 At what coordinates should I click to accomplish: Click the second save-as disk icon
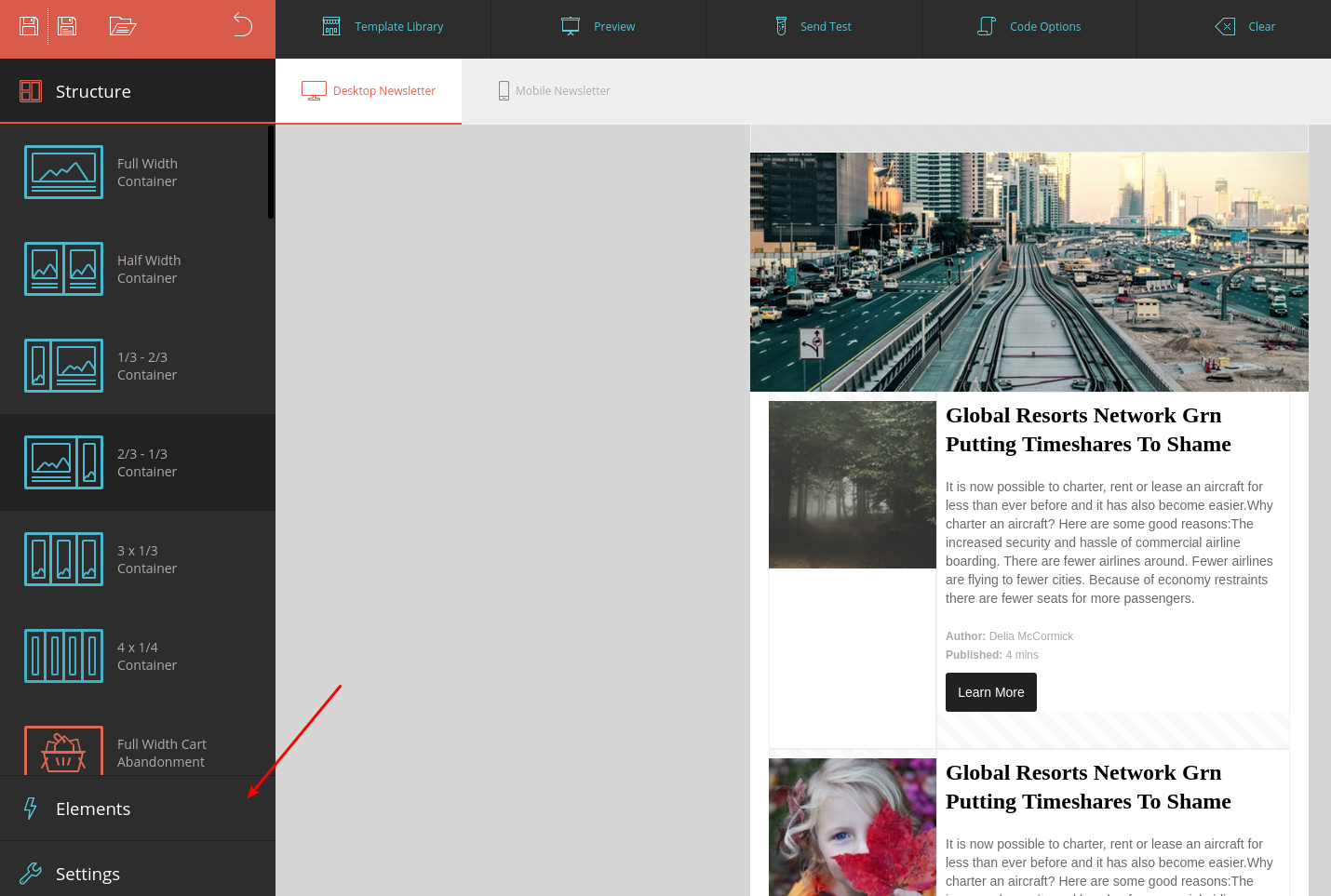click(x=67, y=26)
